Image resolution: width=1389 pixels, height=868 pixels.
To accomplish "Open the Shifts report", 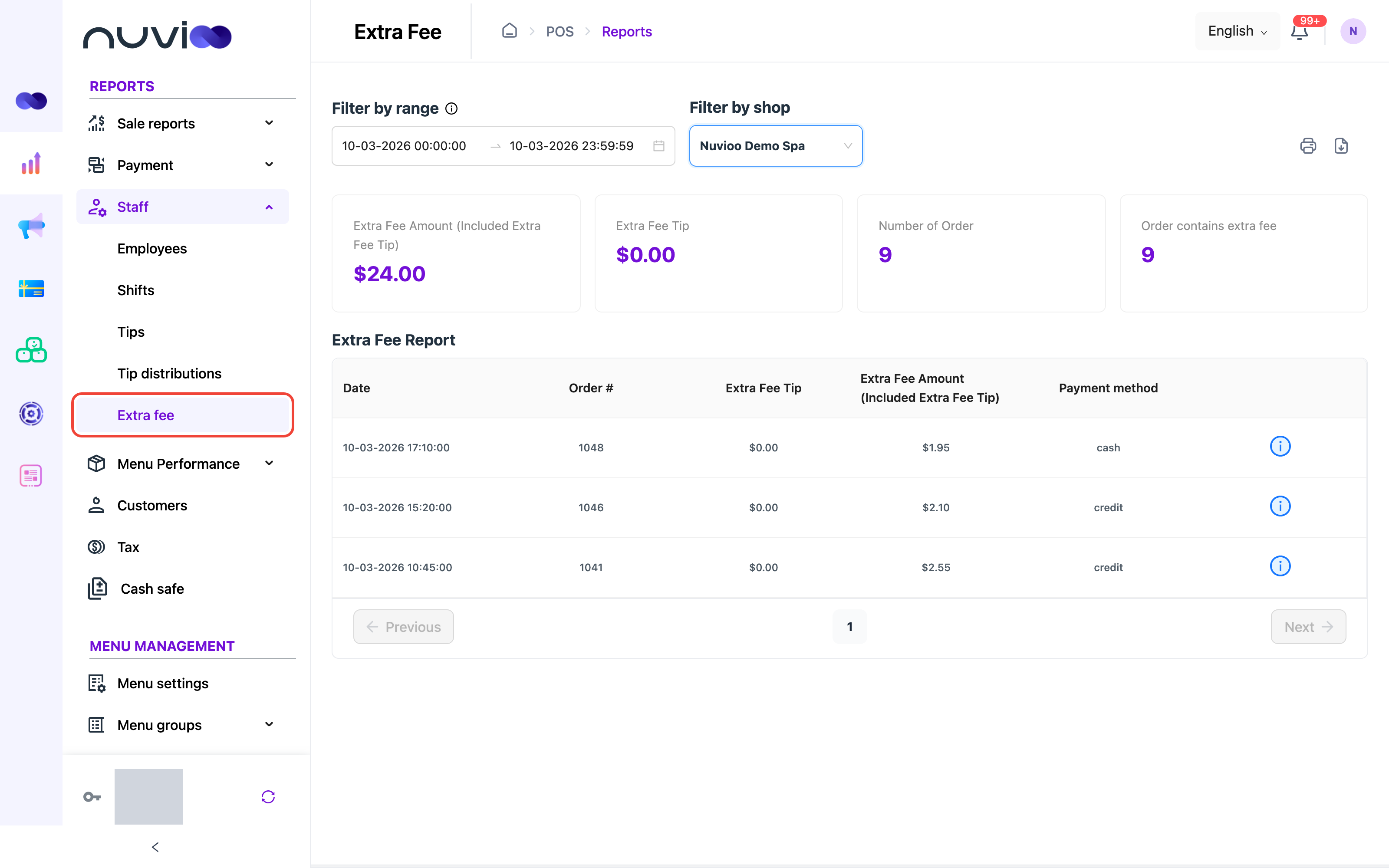I will click(135, 290).
